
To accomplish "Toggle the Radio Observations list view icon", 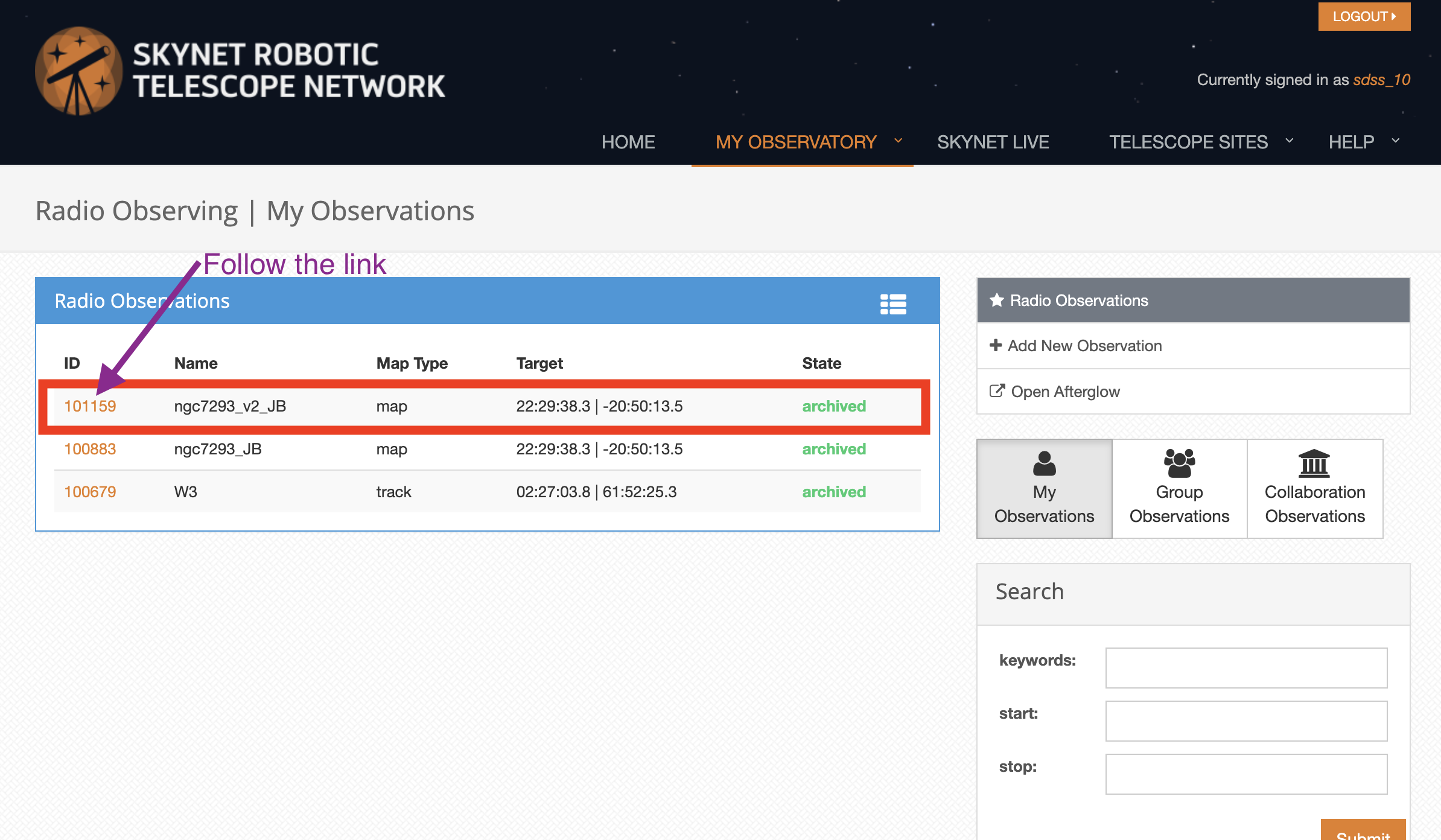I will [x=893, y=304].
